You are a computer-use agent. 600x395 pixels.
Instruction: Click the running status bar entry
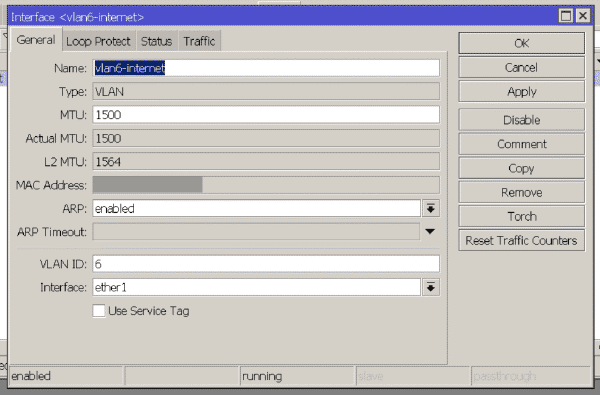[x=297, y=376]
